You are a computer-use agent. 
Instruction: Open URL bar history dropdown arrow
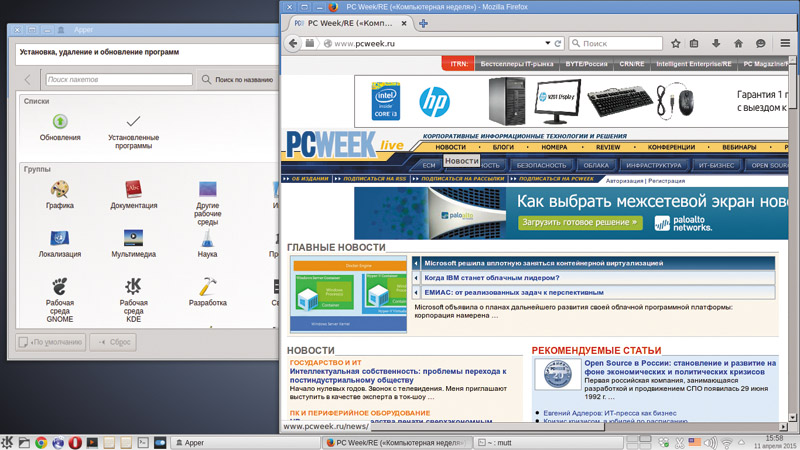point(547,43)
